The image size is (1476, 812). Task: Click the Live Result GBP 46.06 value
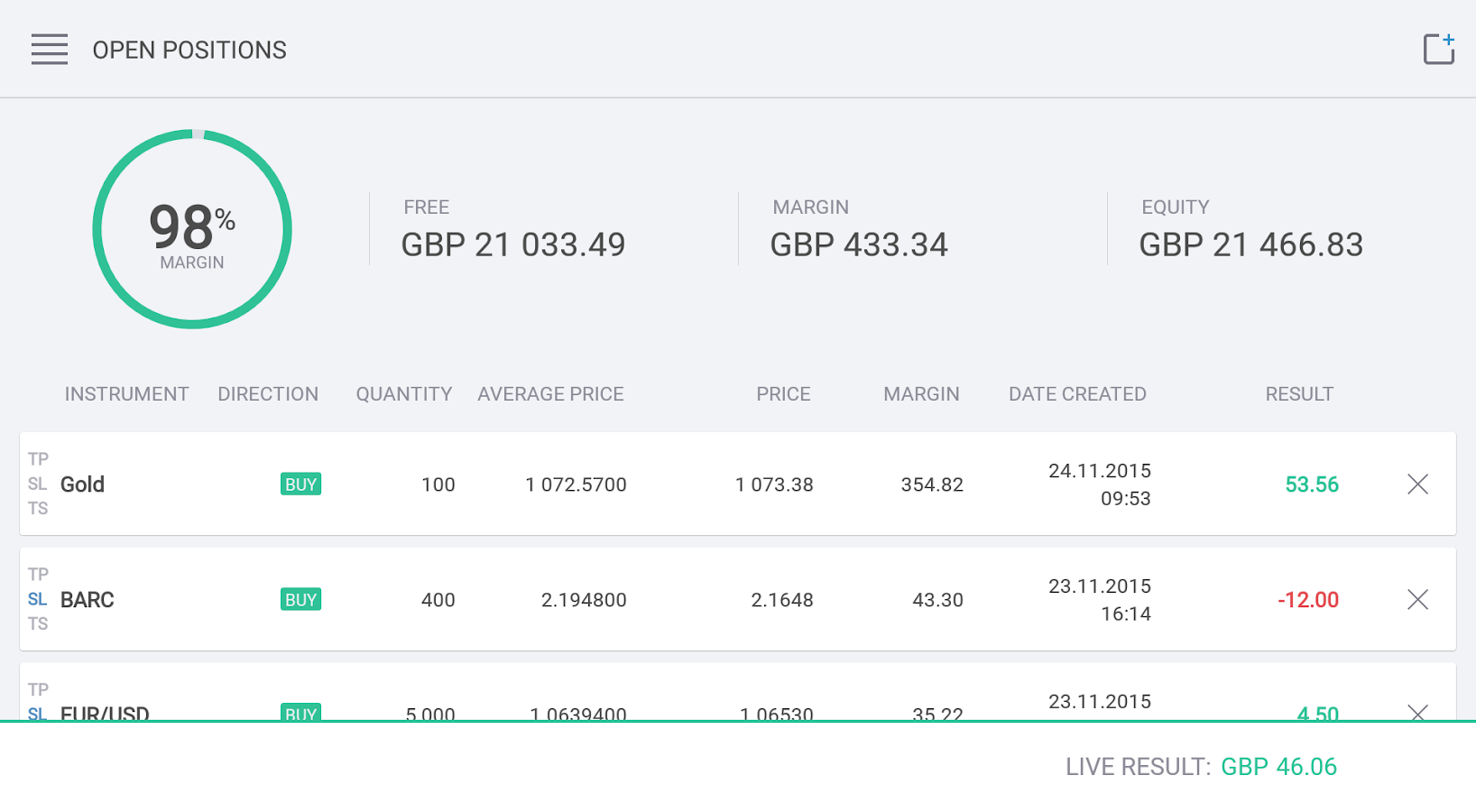1278,767
